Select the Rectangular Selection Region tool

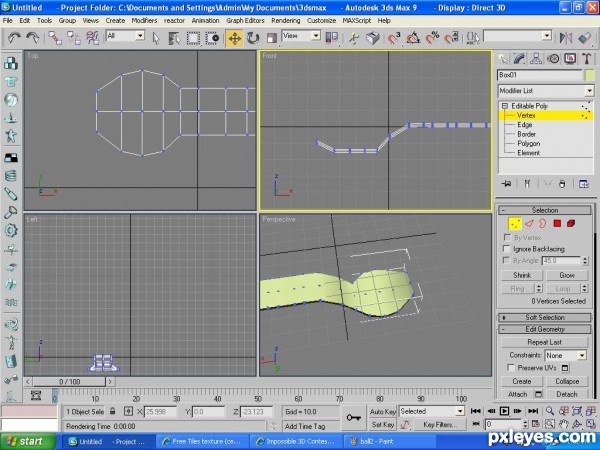[x=193, y=38]
